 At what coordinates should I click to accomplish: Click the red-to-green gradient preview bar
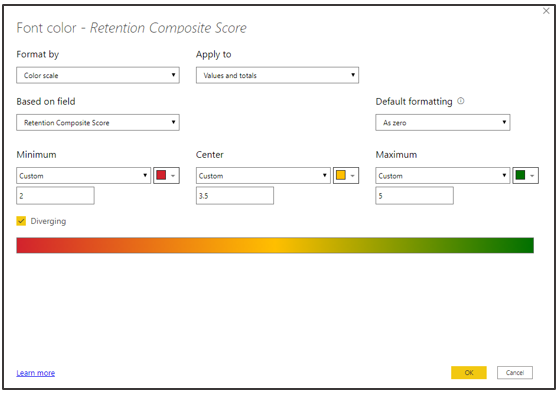275,245
